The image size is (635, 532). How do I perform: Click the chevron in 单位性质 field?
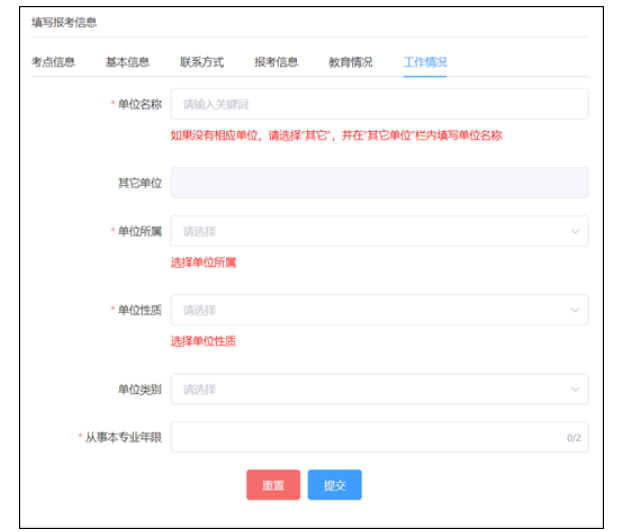click(575, 310)
